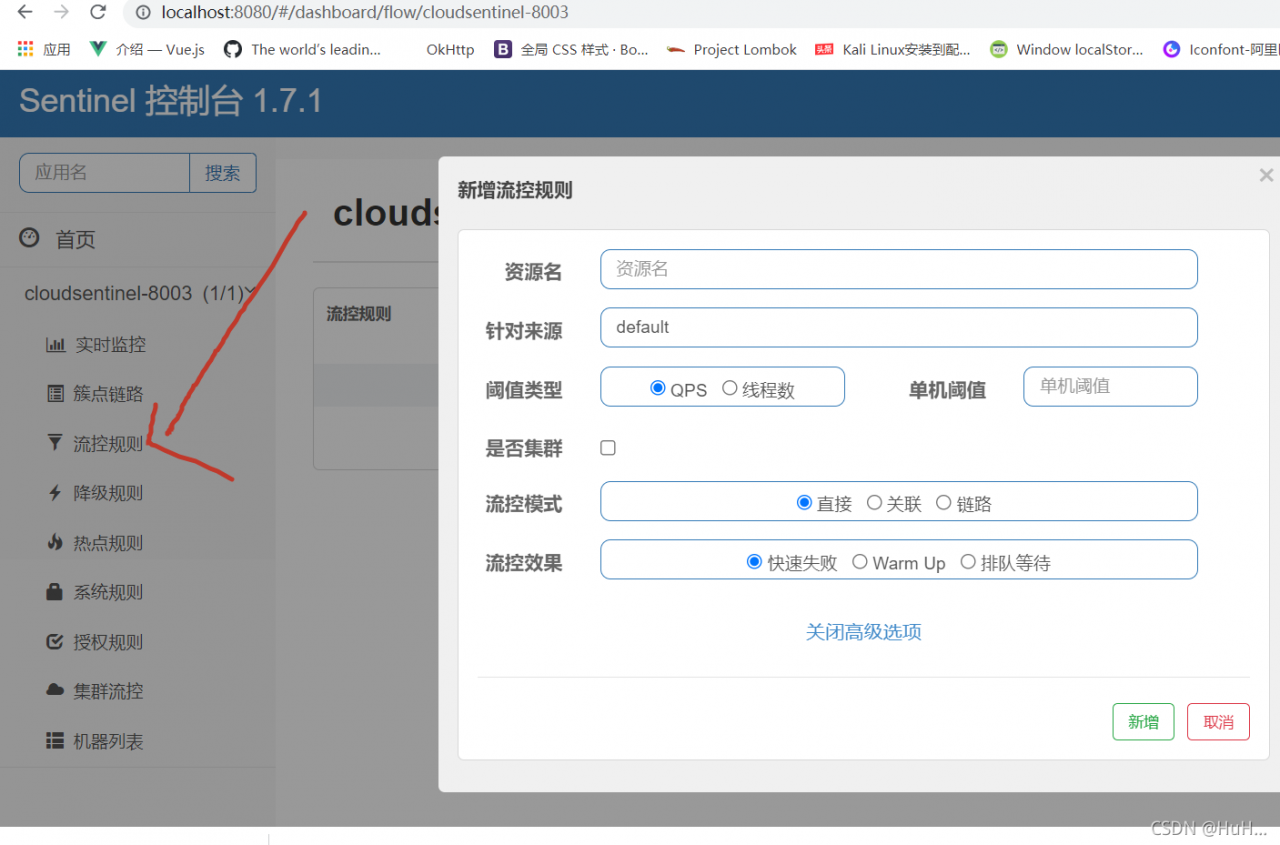Open the Apps grid bookmark icon
1280x845 pixels.
(x=26, y=49)
